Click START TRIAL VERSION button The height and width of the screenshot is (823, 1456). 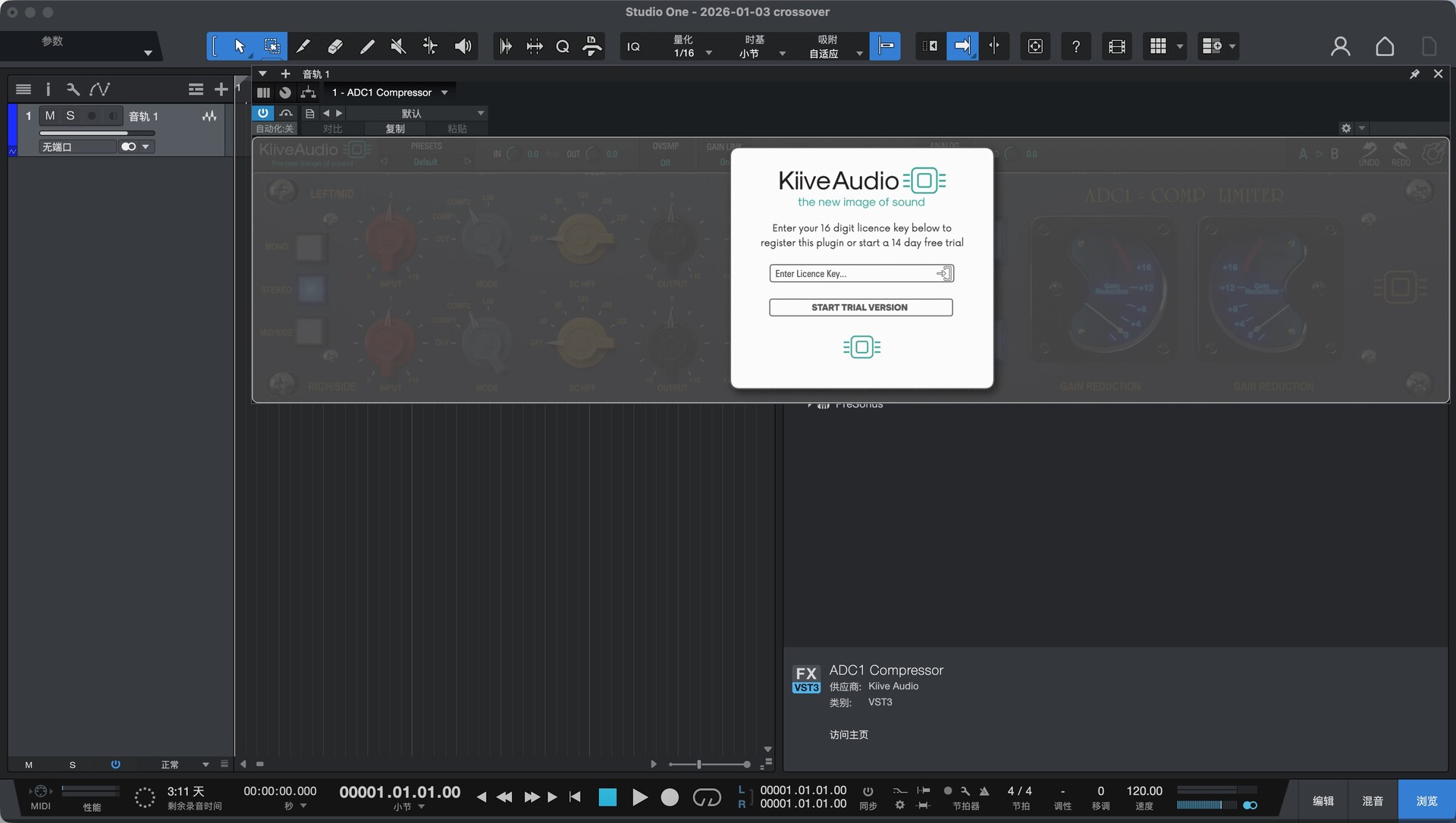pos(860,307)
